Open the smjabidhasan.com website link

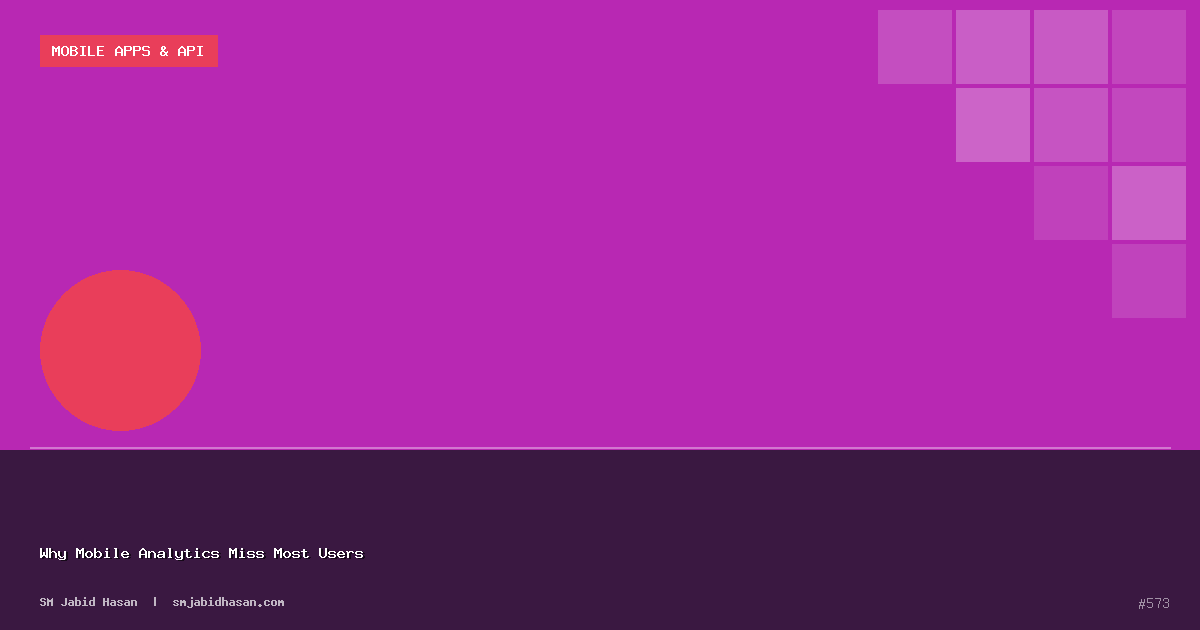pos(228,602)
